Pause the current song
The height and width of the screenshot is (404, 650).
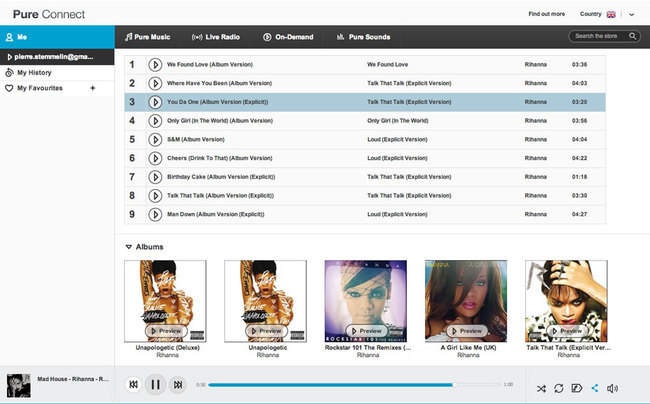155,385
